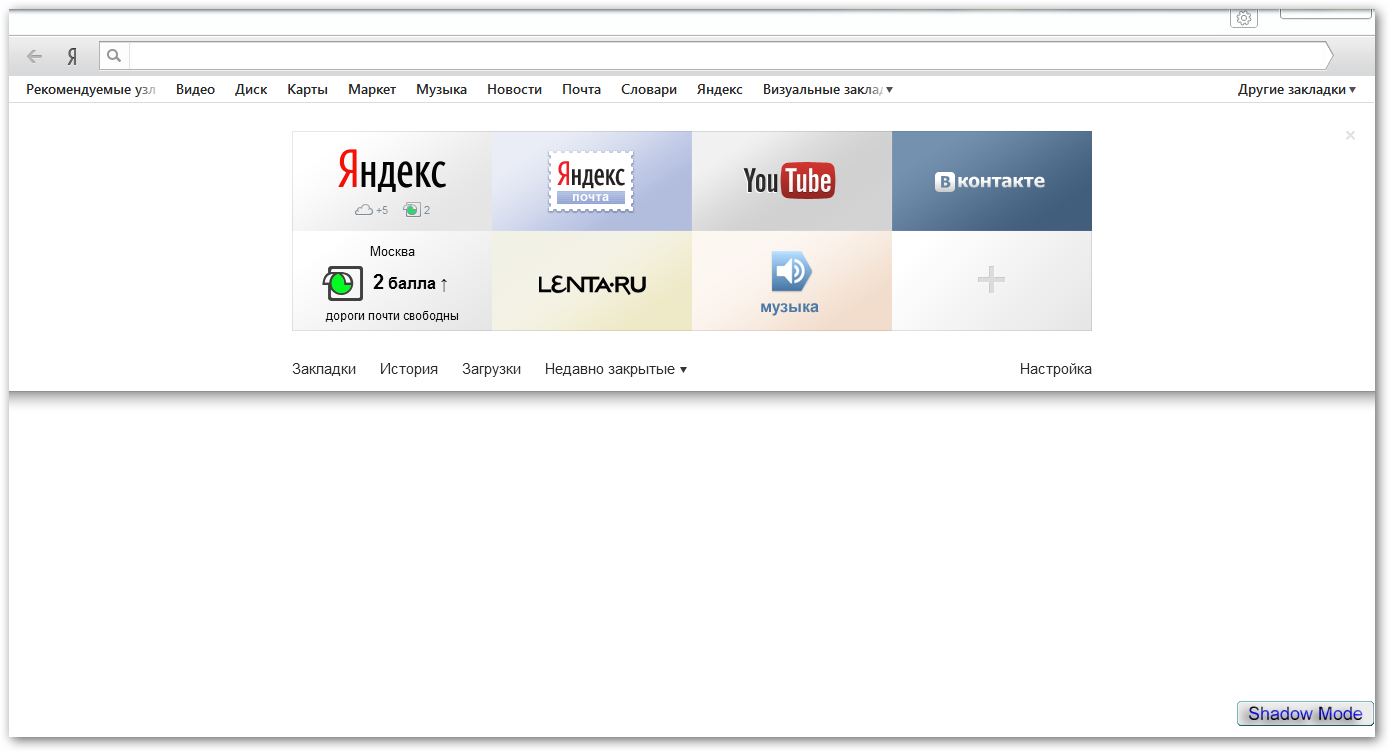Image resolution: width=1390 pixels, height=752 pixels.
Task: Open the YouTube tile
Action: (x=792, y=181)
